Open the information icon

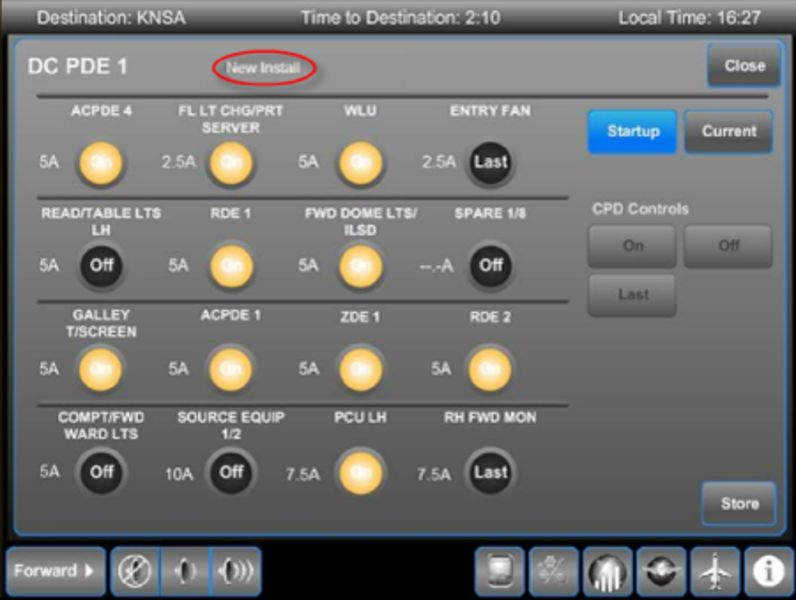(x=768, y=571)
